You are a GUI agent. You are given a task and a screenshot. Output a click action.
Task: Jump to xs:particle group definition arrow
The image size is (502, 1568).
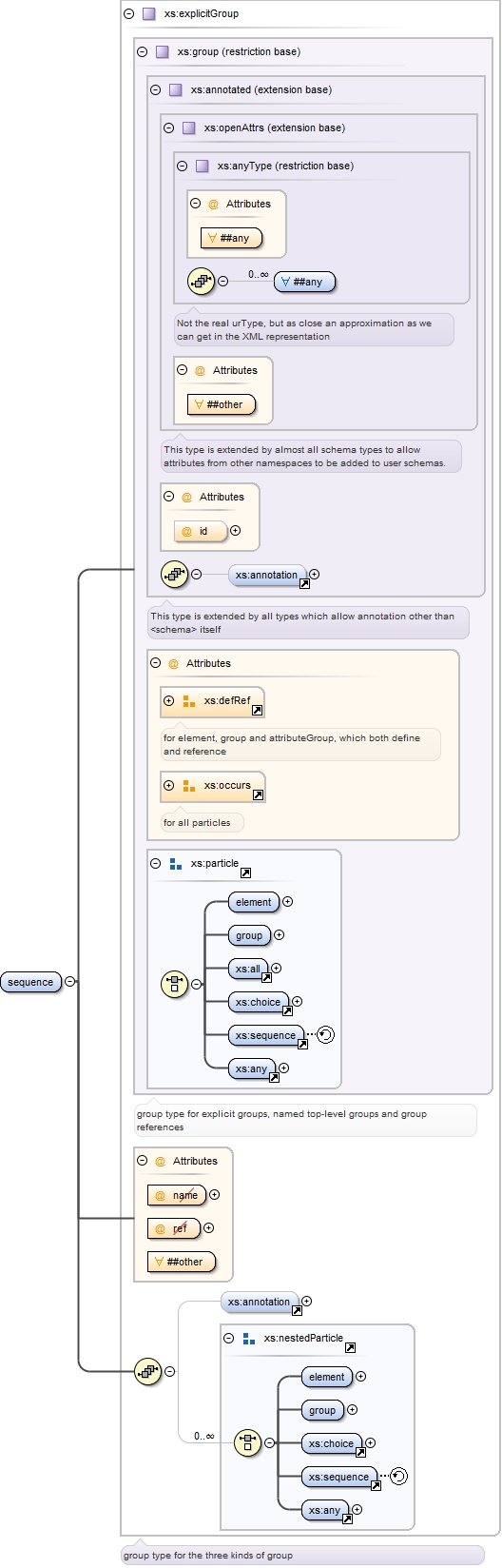click(x=245, y=872)
